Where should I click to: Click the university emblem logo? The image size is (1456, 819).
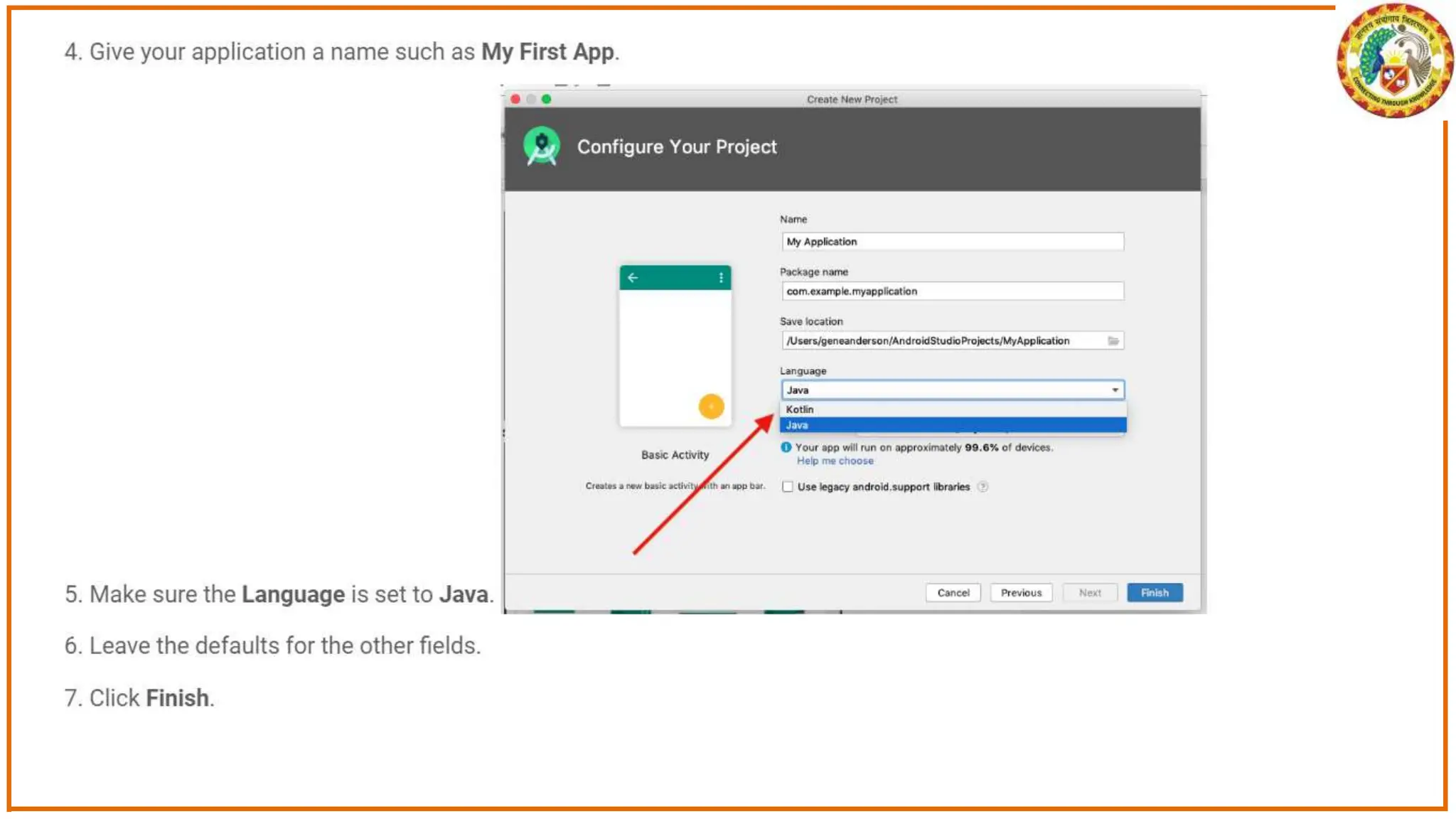coord(1395,60)
